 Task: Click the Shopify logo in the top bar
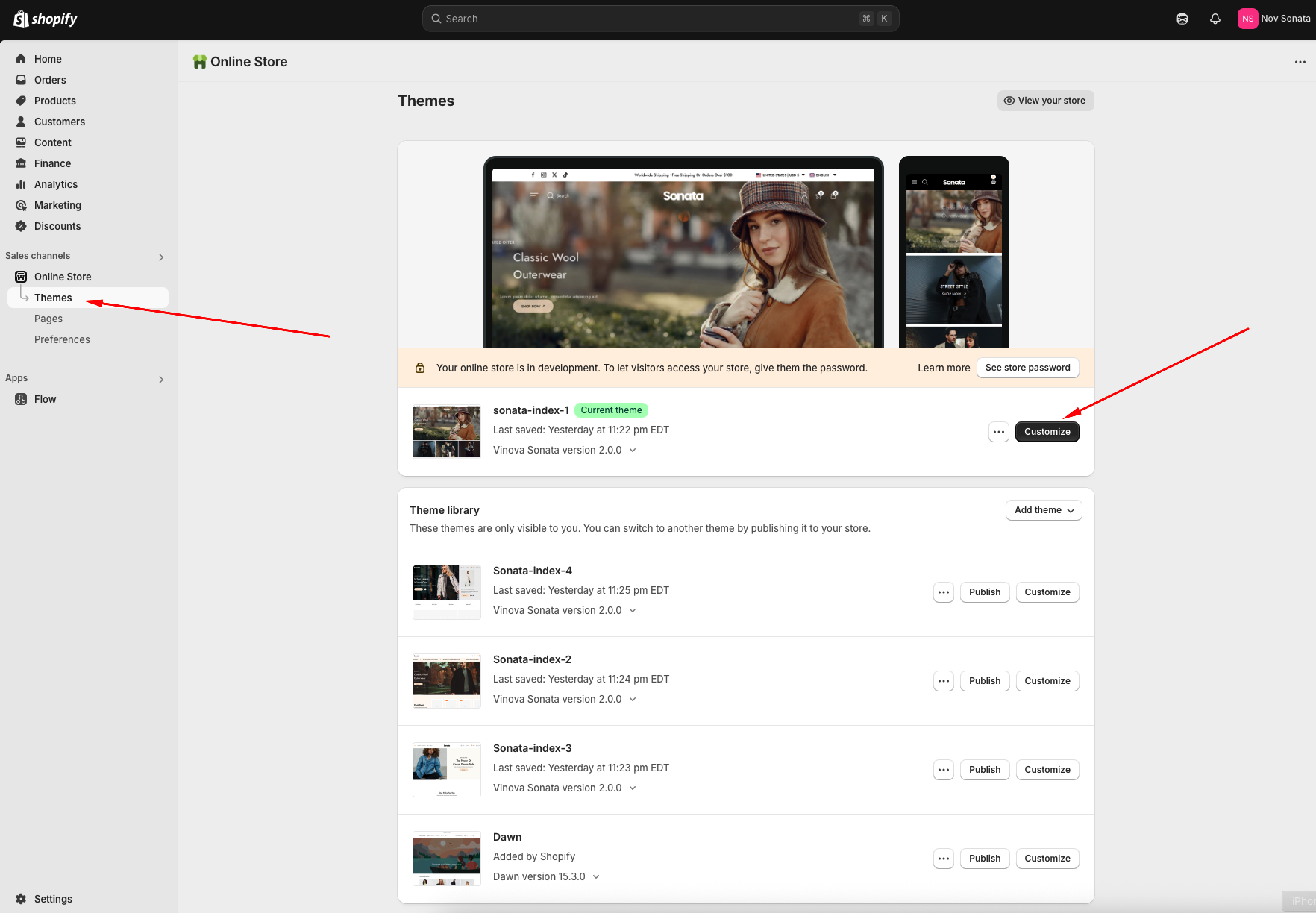[x=46, y=19]
